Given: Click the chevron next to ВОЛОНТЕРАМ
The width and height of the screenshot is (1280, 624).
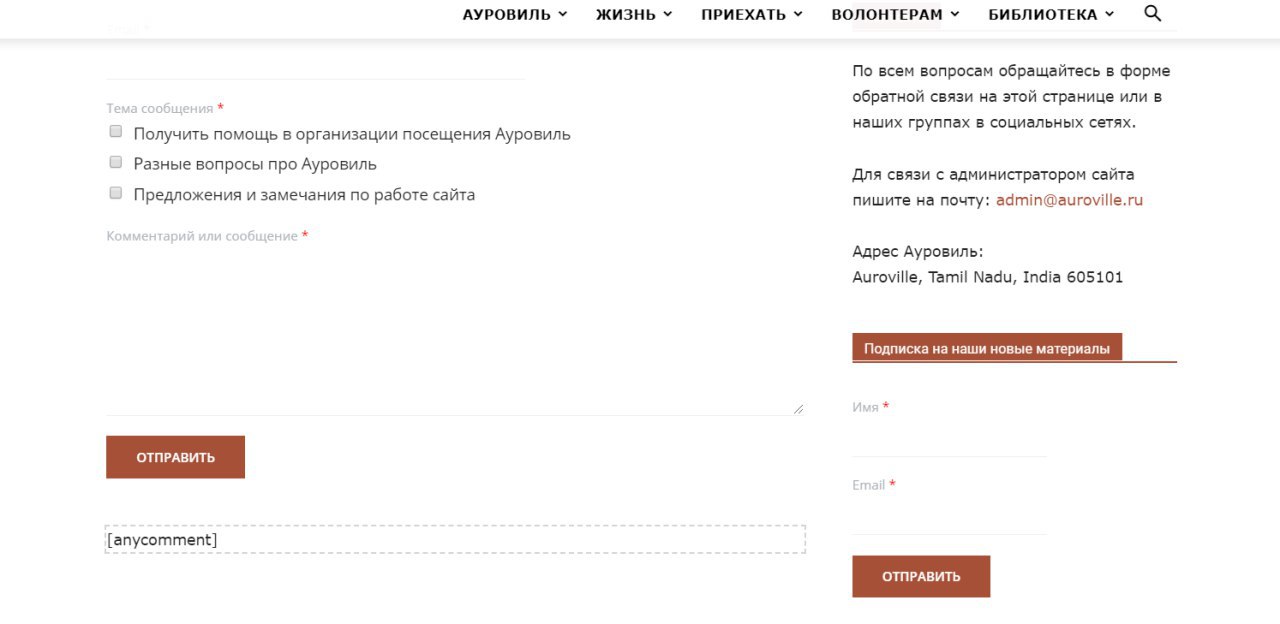Looking at the screenshot, I should pos(955,14).
